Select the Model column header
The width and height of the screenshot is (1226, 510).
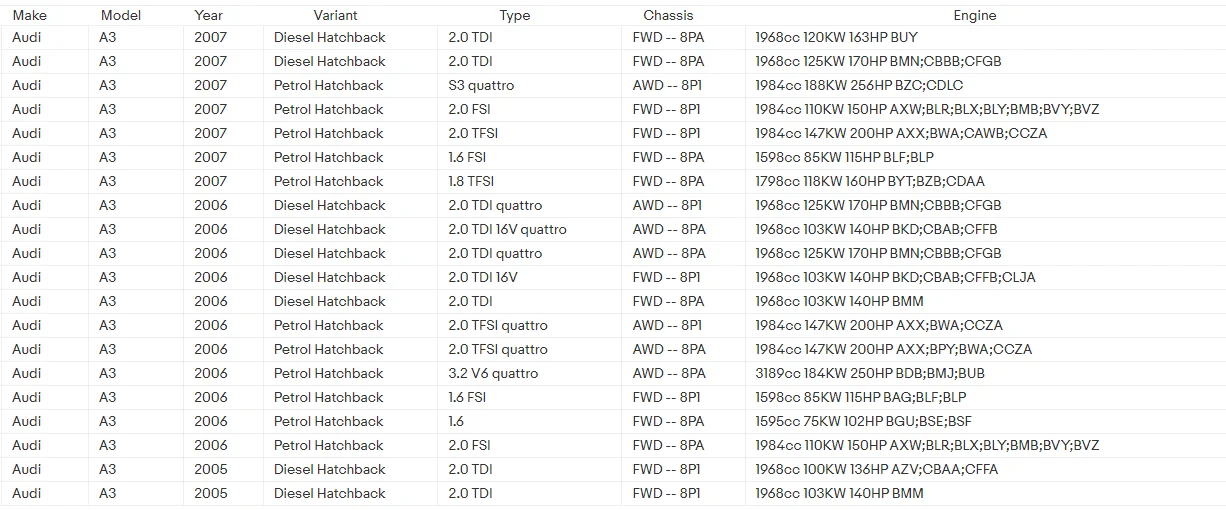pyautogui.click(x=121, y=15)
